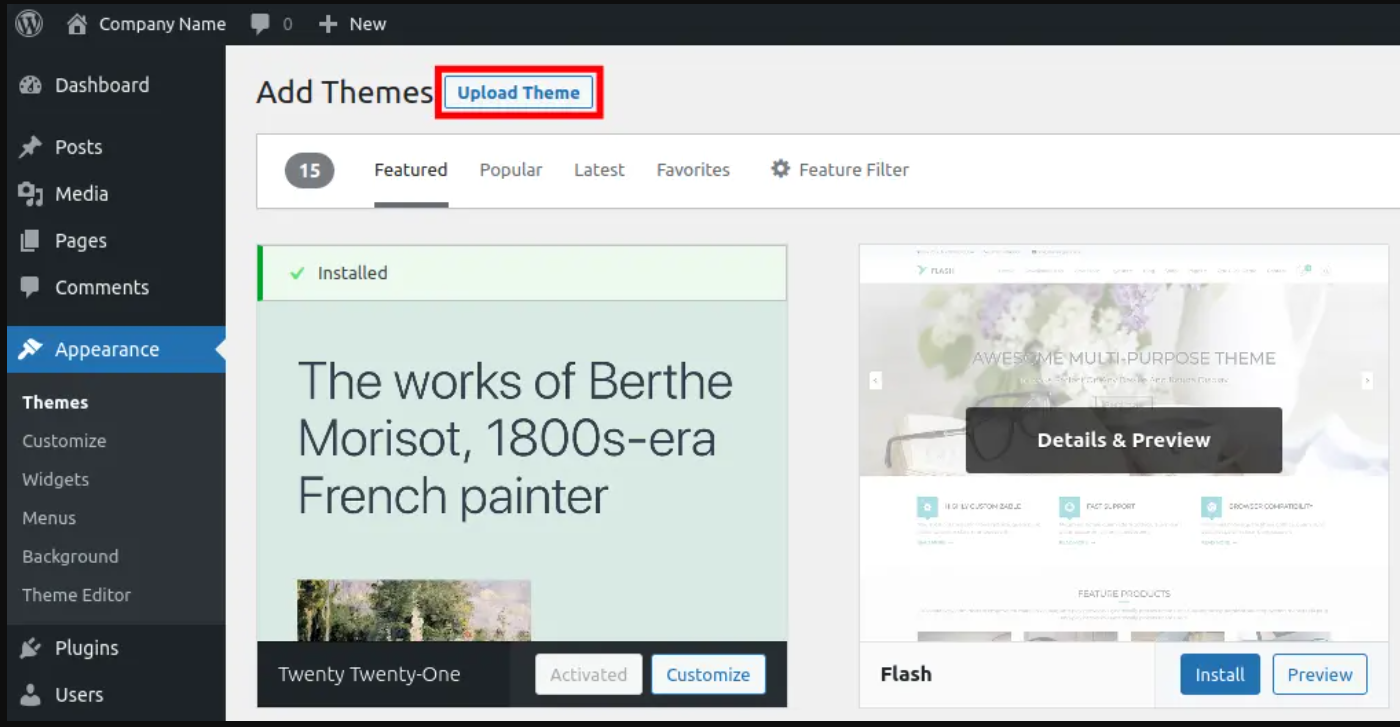The image size is (1400, 727).
Task: Open Widgets submenu item
Action: (x=55, y=479)
